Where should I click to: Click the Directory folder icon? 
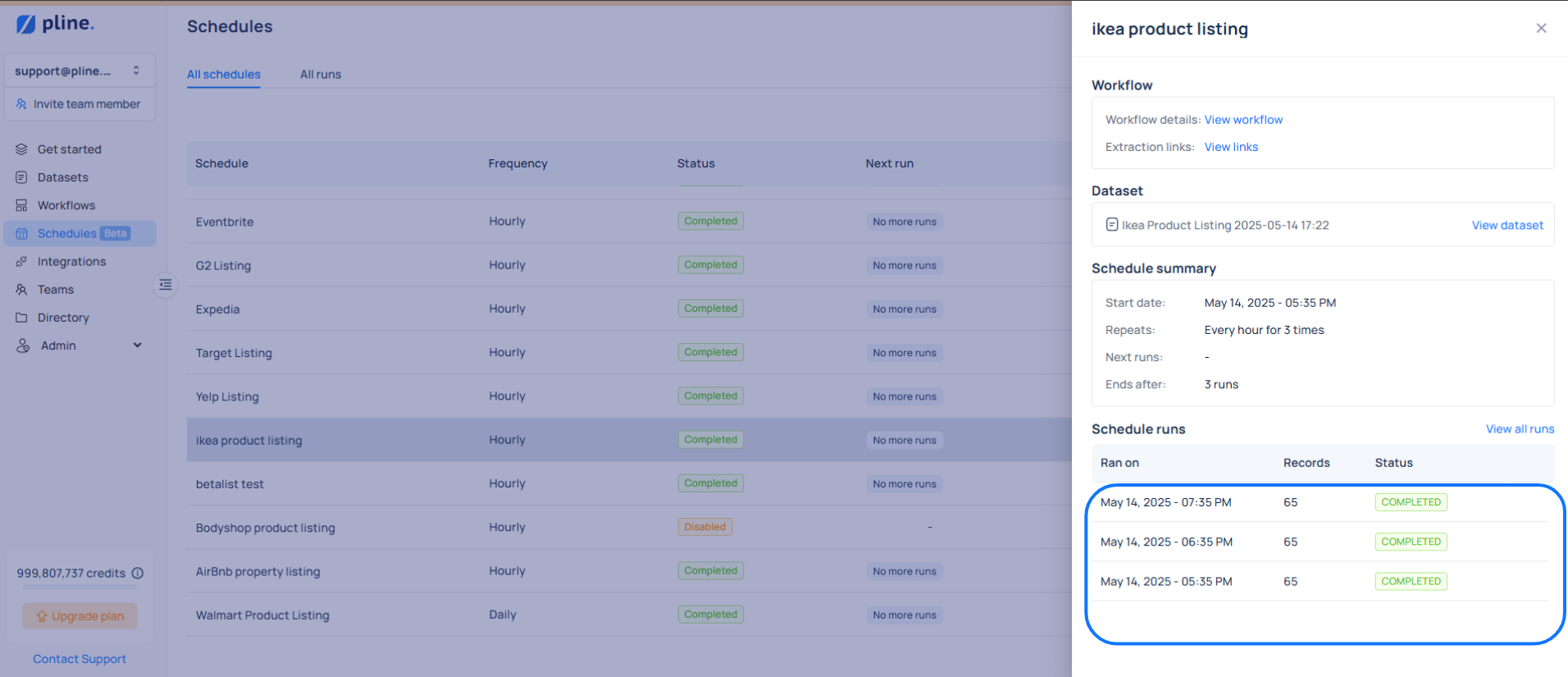[21, 318]
